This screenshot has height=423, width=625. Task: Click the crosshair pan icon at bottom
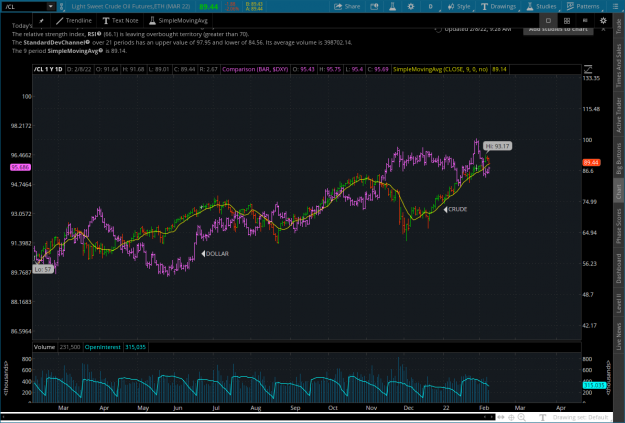tap(511, 417)
